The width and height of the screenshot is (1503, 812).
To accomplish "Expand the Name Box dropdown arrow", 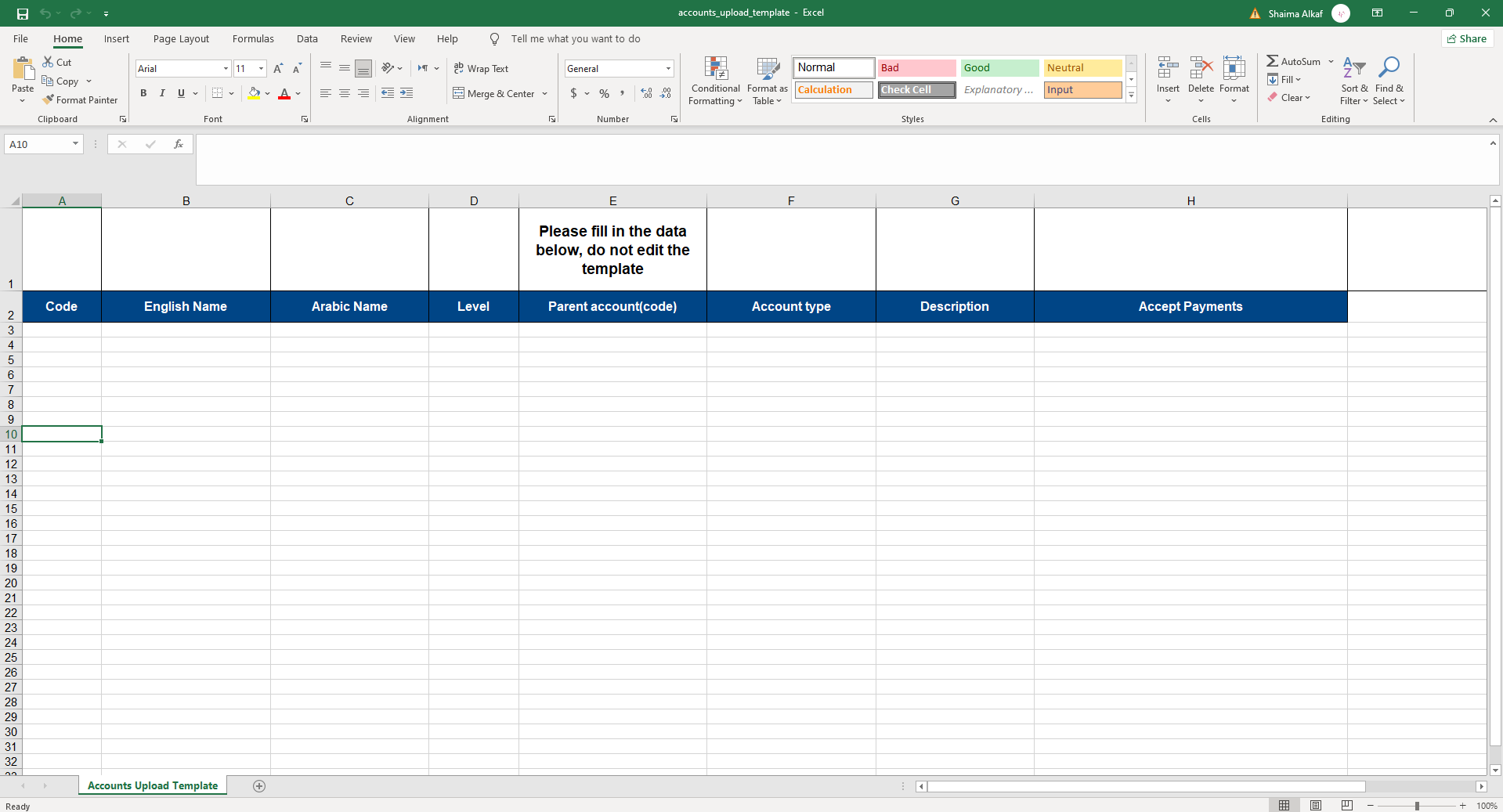I will point(75,144).
